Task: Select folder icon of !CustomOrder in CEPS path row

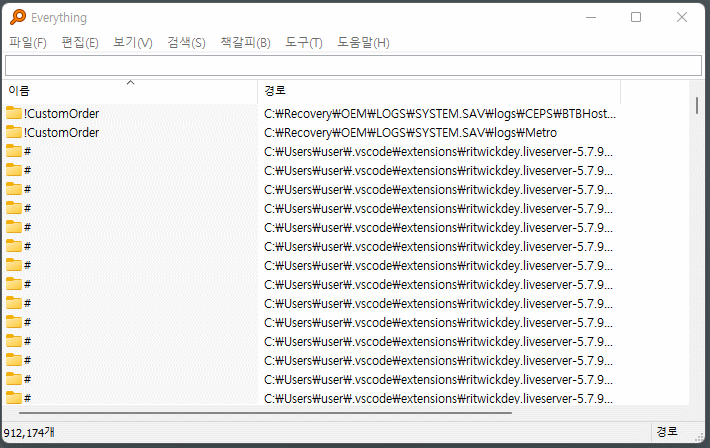Action: tap(14, 113)
